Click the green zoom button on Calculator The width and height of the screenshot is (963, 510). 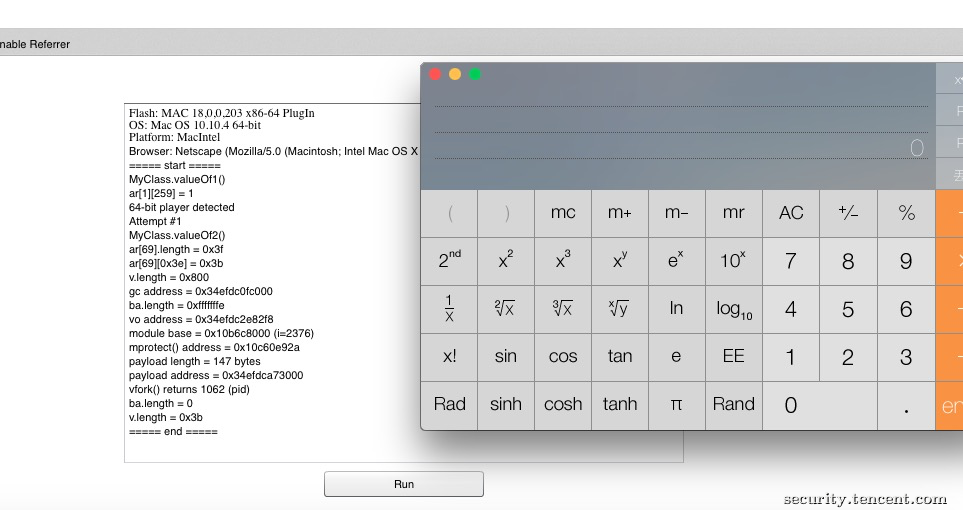[x=475, y=74]
